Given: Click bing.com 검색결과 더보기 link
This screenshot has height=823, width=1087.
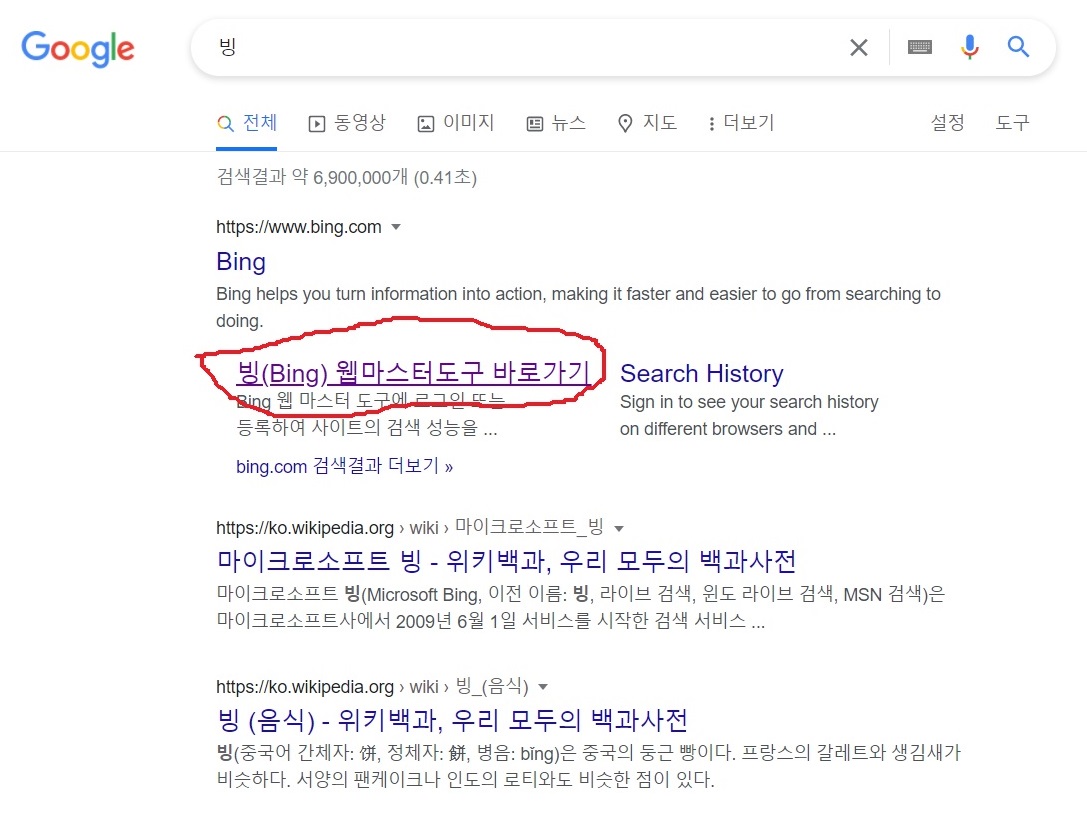Looking at the screenshot, I should 345,466.
